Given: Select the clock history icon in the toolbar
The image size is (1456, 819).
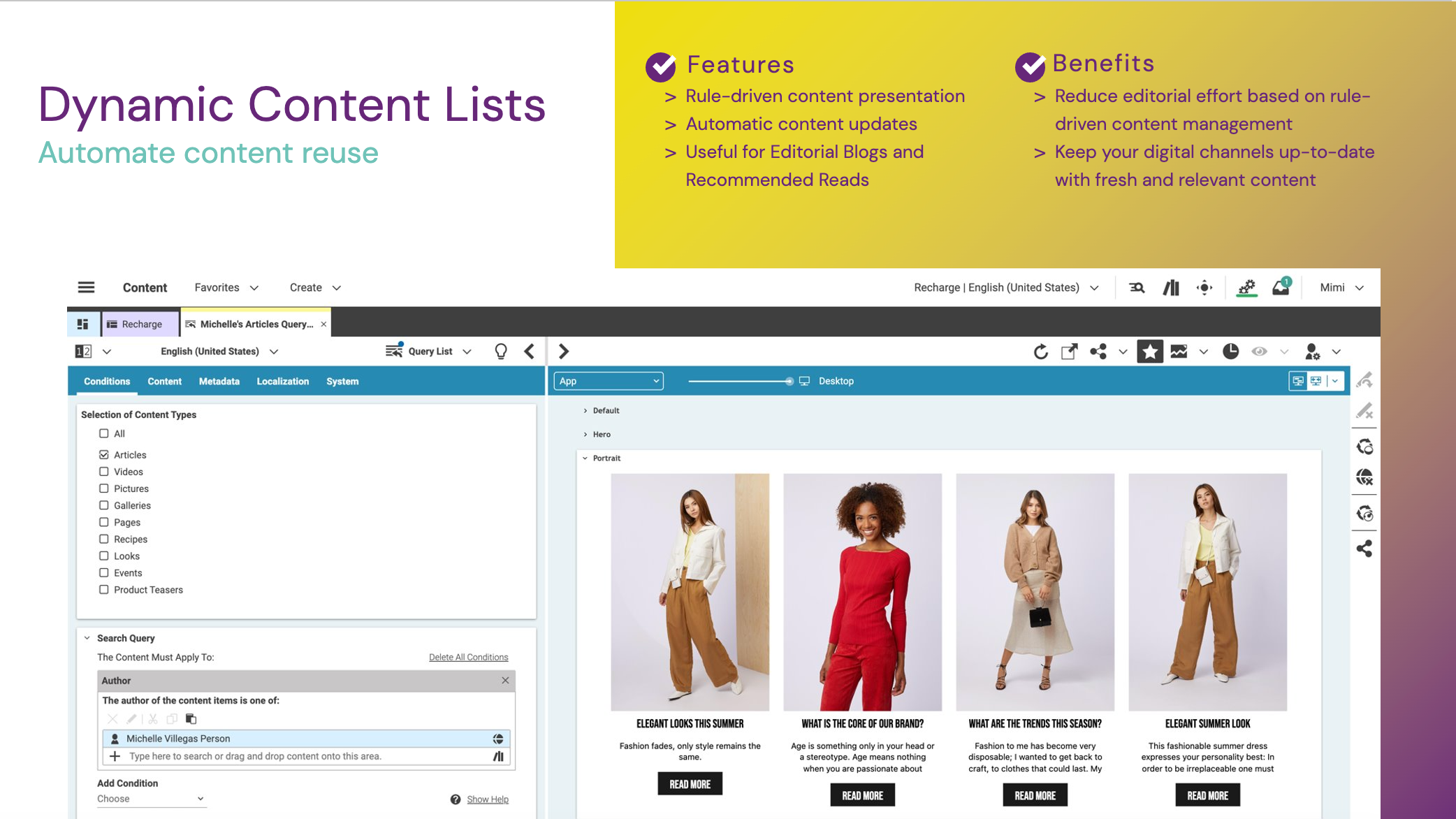Looking at the screenshot, I should [1230, 351].
